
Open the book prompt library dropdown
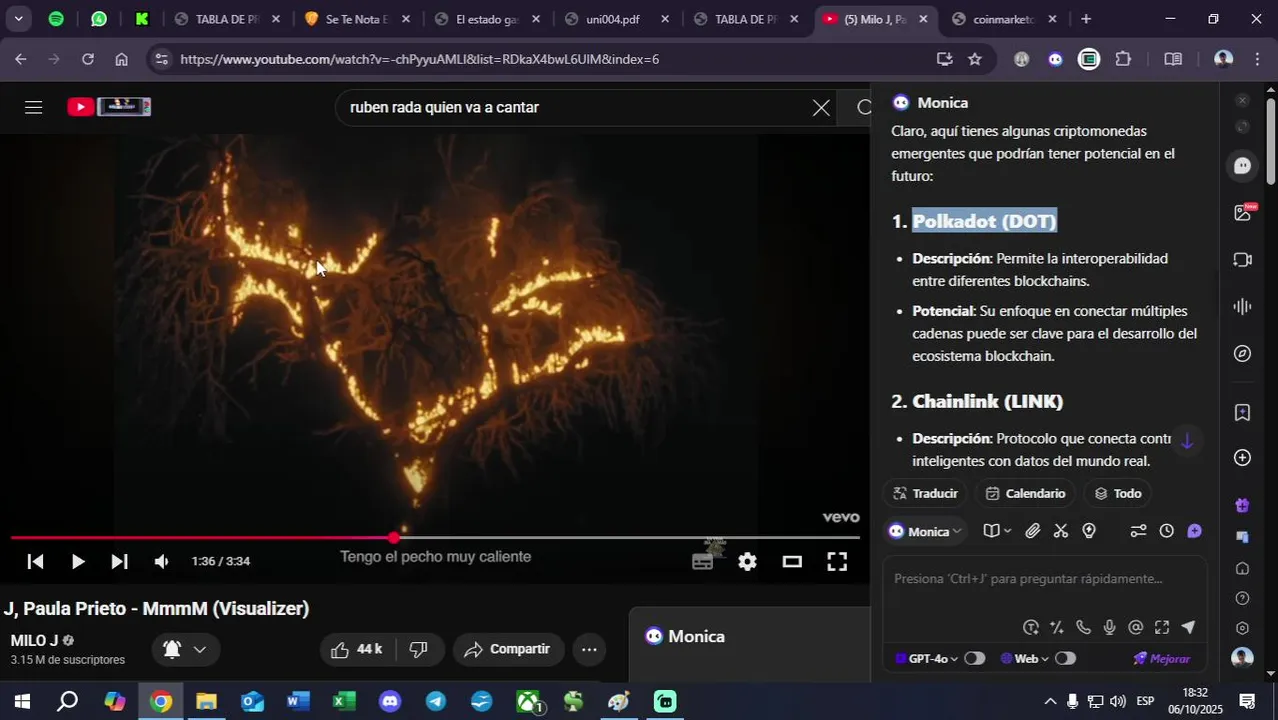(997, 531)
